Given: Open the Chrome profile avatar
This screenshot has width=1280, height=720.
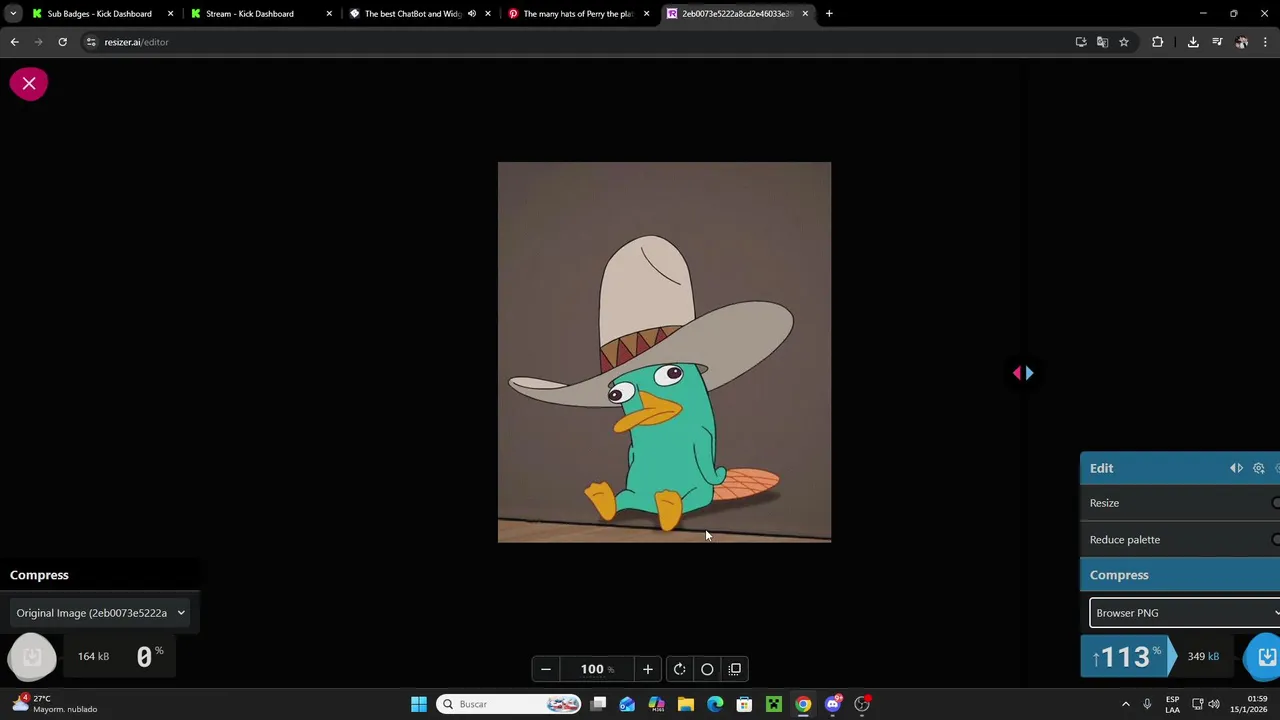Looking at the screenshot, I should [x=1242, y=42].
